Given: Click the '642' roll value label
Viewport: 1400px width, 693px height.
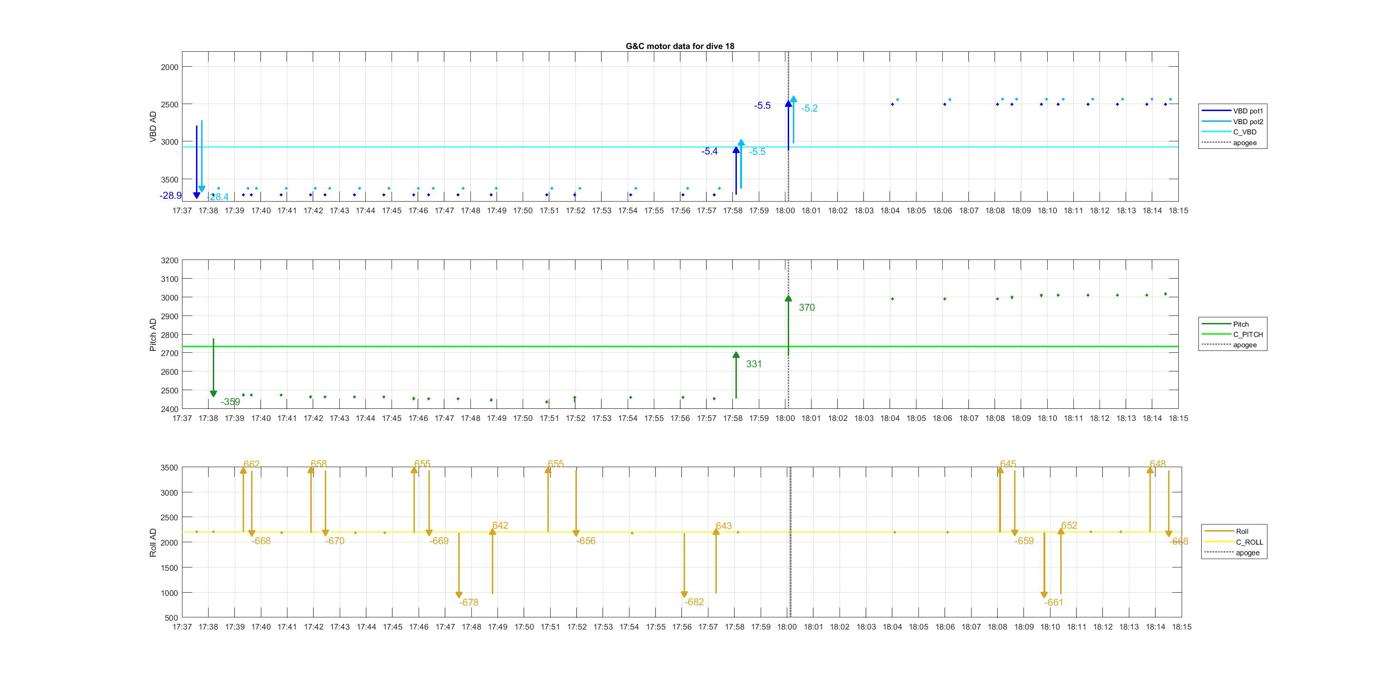Looking at the screenshot, I should click(x=500, y=525).
